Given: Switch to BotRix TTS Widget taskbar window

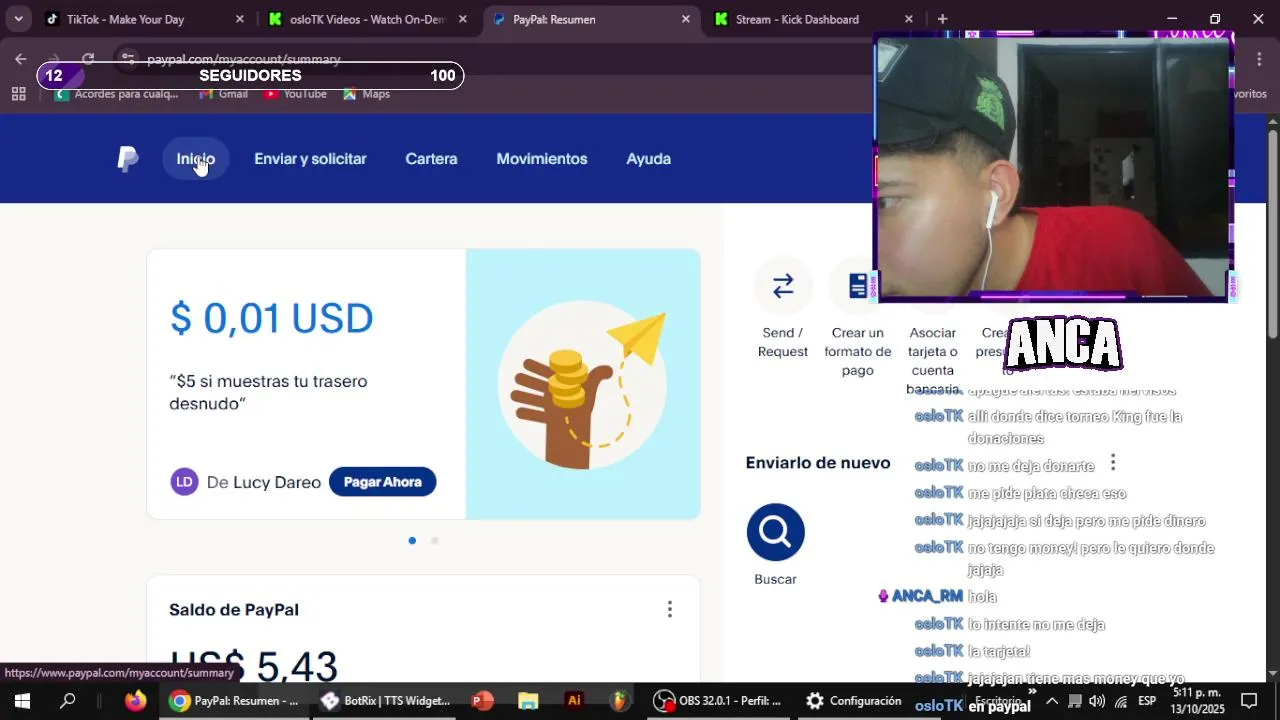Looking at the screenshot, I should click(x=386, y=701).
